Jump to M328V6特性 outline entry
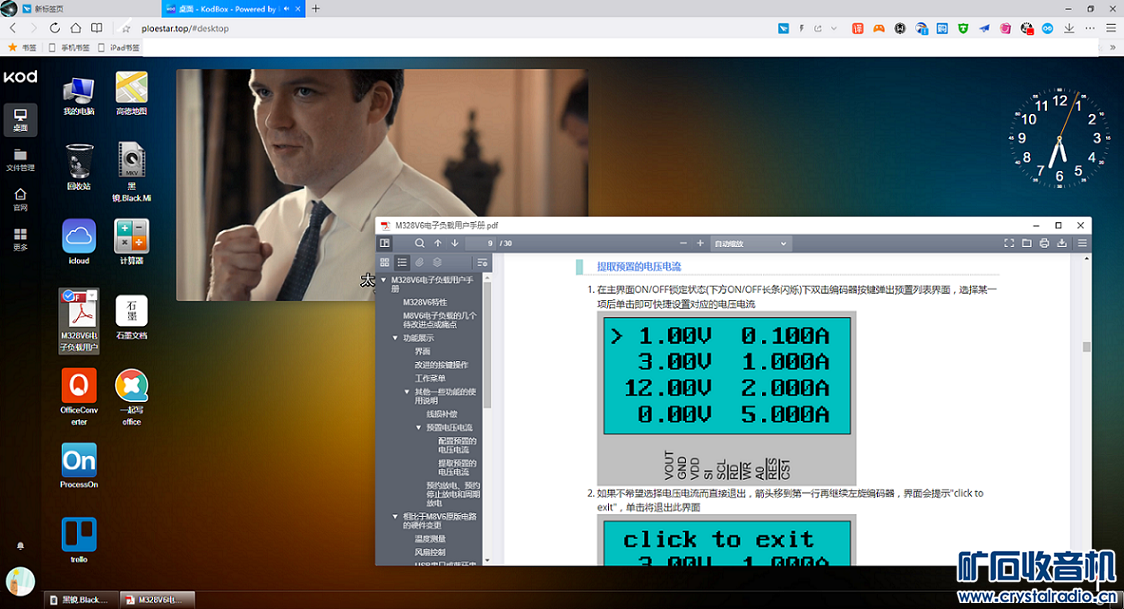 (x=425, y=302)
